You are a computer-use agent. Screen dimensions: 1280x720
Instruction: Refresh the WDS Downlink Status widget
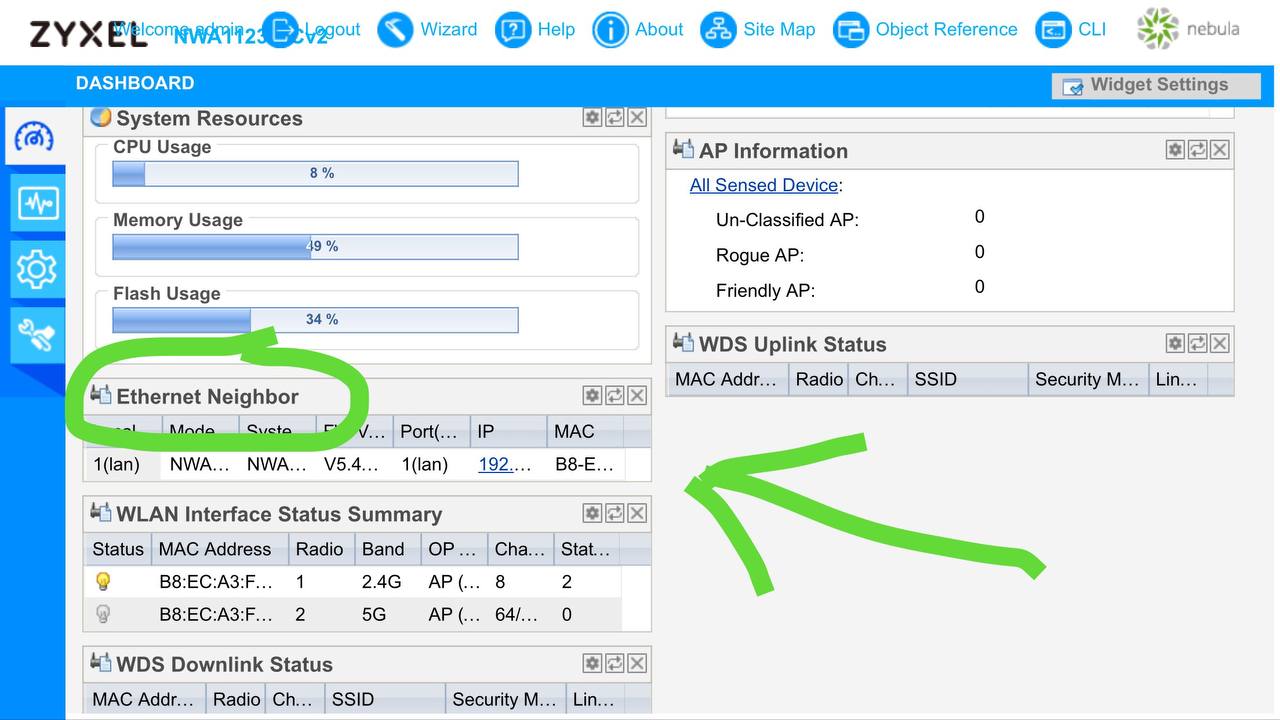[615, 663]
